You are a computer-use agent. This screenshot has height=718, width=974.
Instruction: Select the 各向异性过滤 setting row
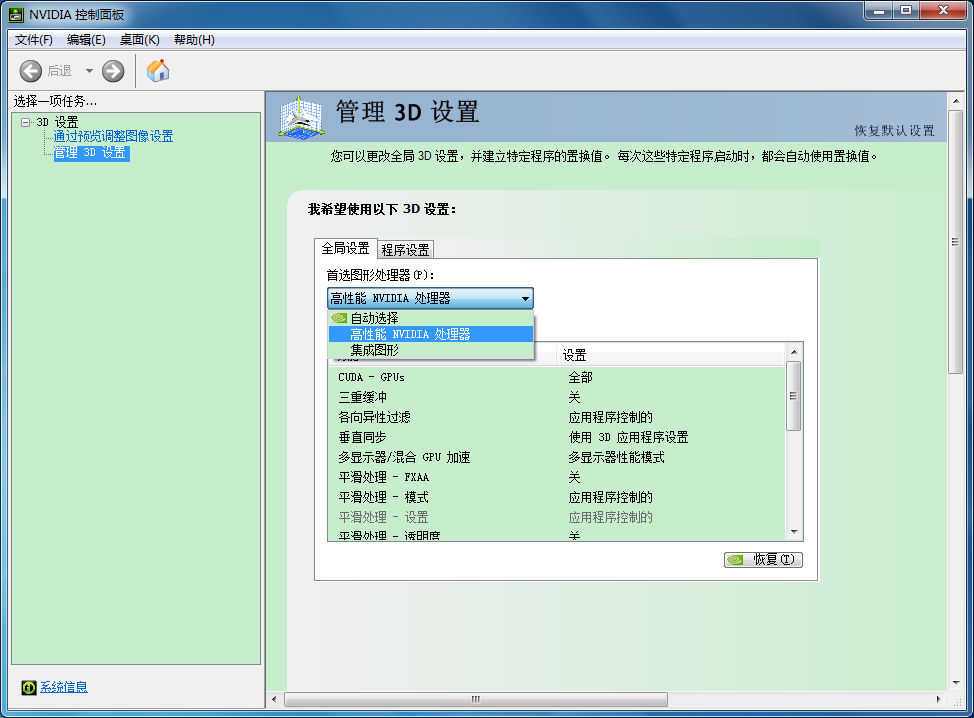pyautogui.click(x=557, y=417)
